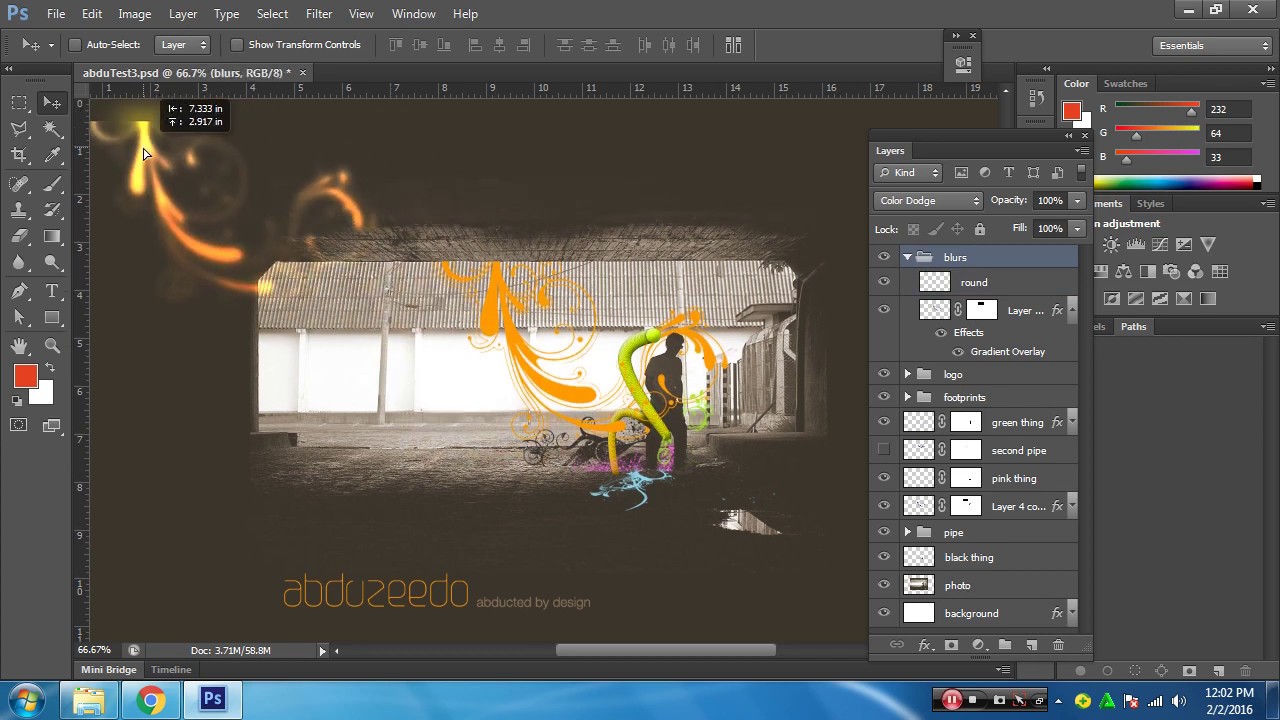Select the Spot Healing Brush tool
This screenshot has width=1280, height=720.
(19, 184)
